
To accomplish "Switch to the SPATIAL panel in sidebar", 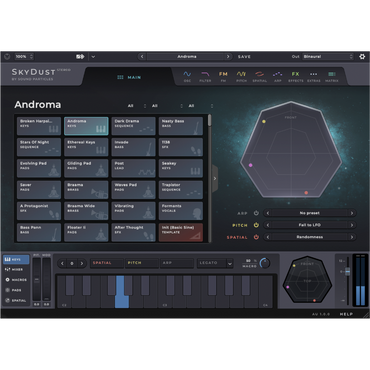I will [16, 300].
